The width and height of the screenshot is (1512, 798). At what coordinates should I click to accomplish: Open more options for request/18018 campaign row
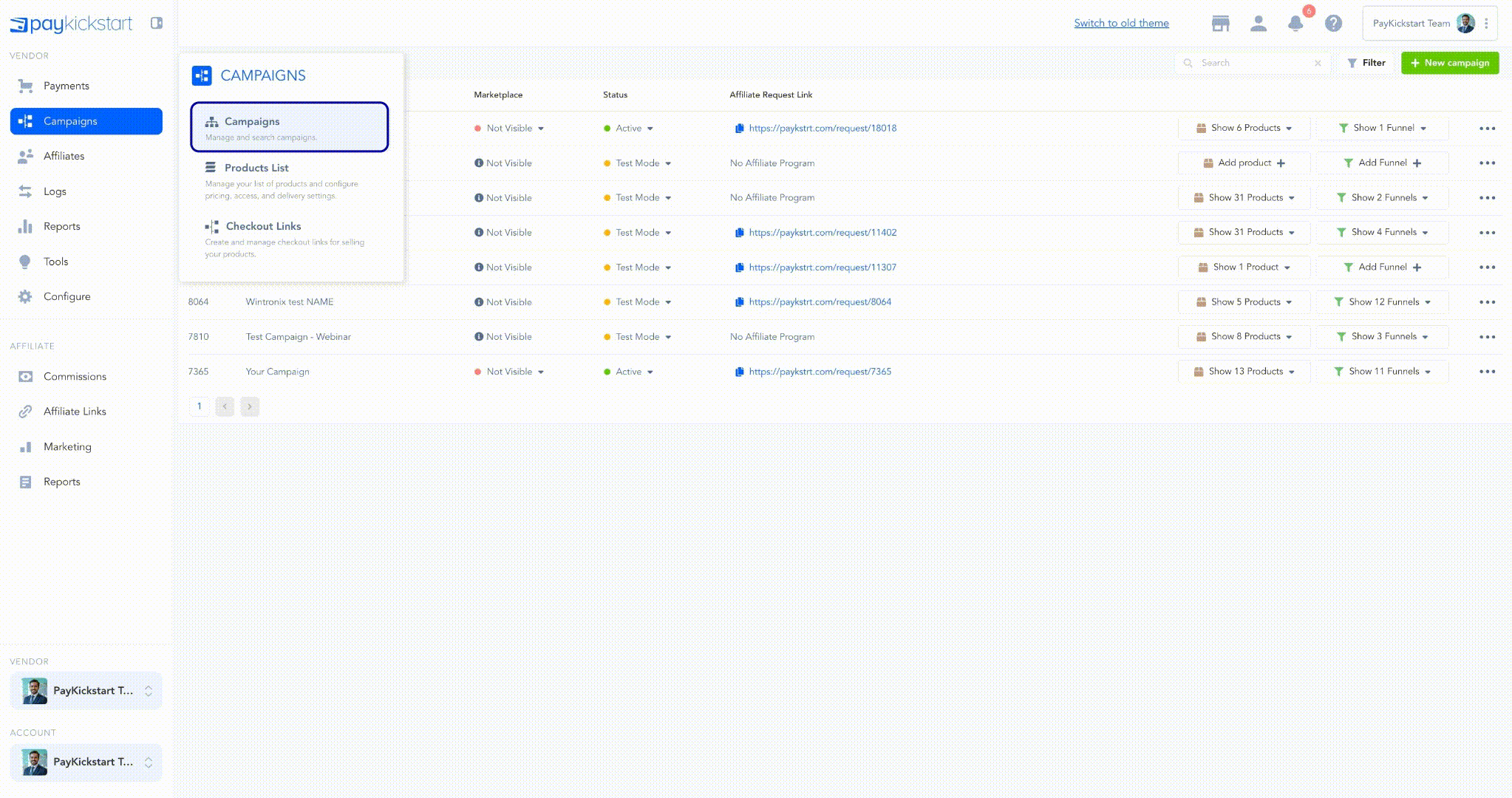click(x=1488, y=129)
